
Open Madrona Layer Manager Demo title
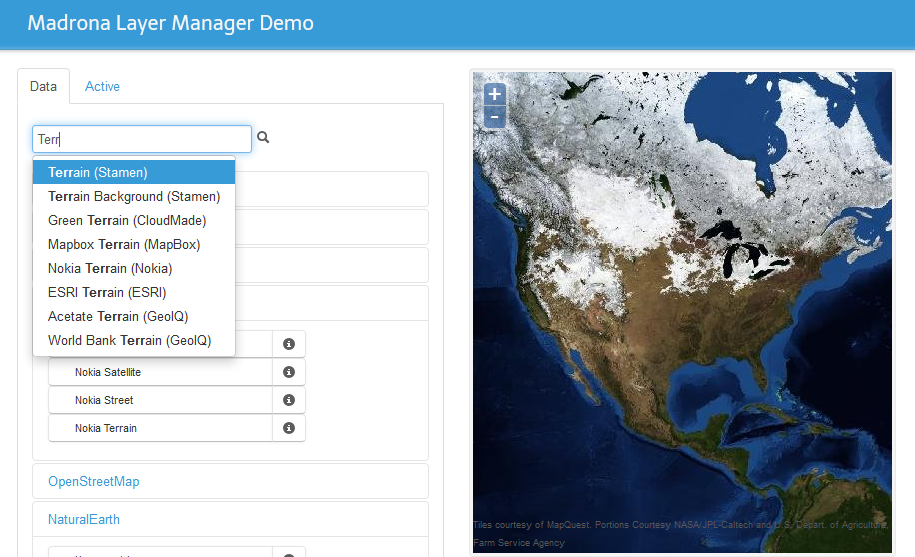coord(170,23)
